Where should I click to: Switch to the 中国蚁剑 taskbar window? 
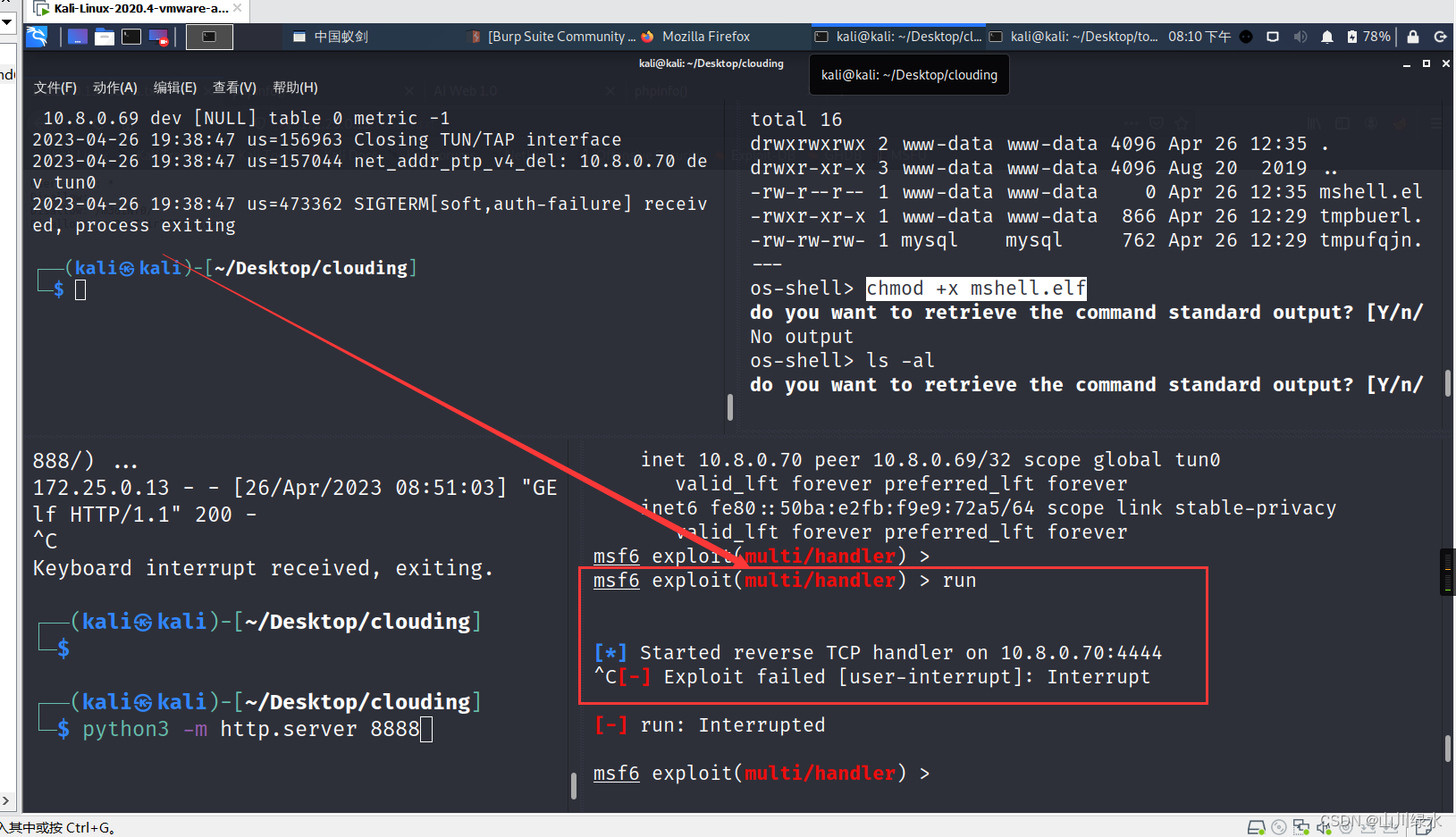331,37
